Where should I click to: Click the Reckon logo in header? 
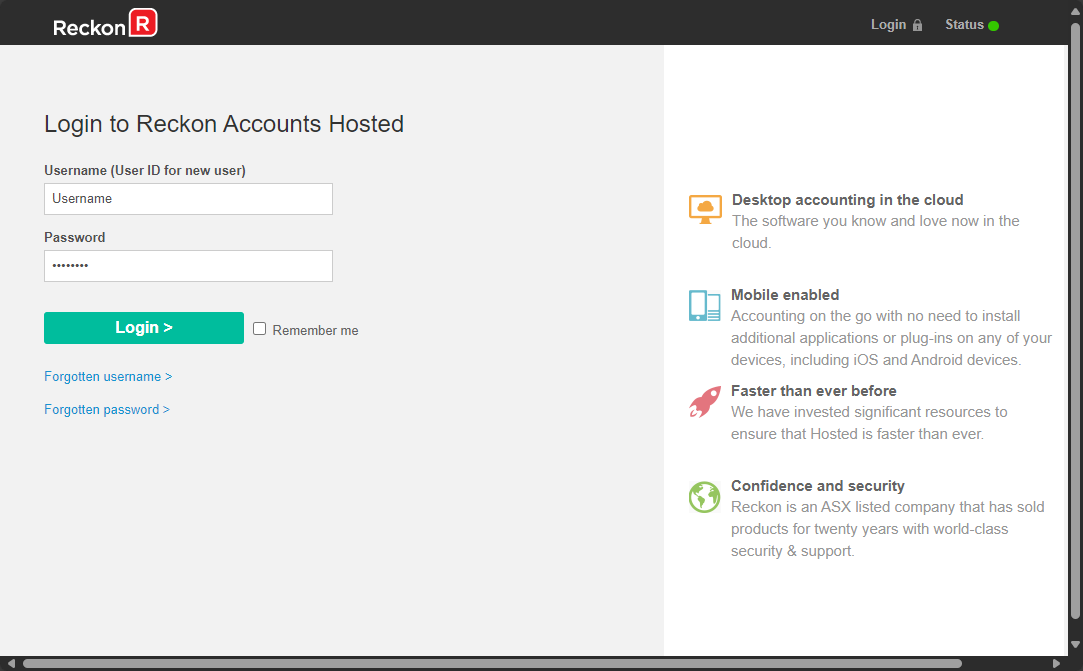click(x=105, y=23)
